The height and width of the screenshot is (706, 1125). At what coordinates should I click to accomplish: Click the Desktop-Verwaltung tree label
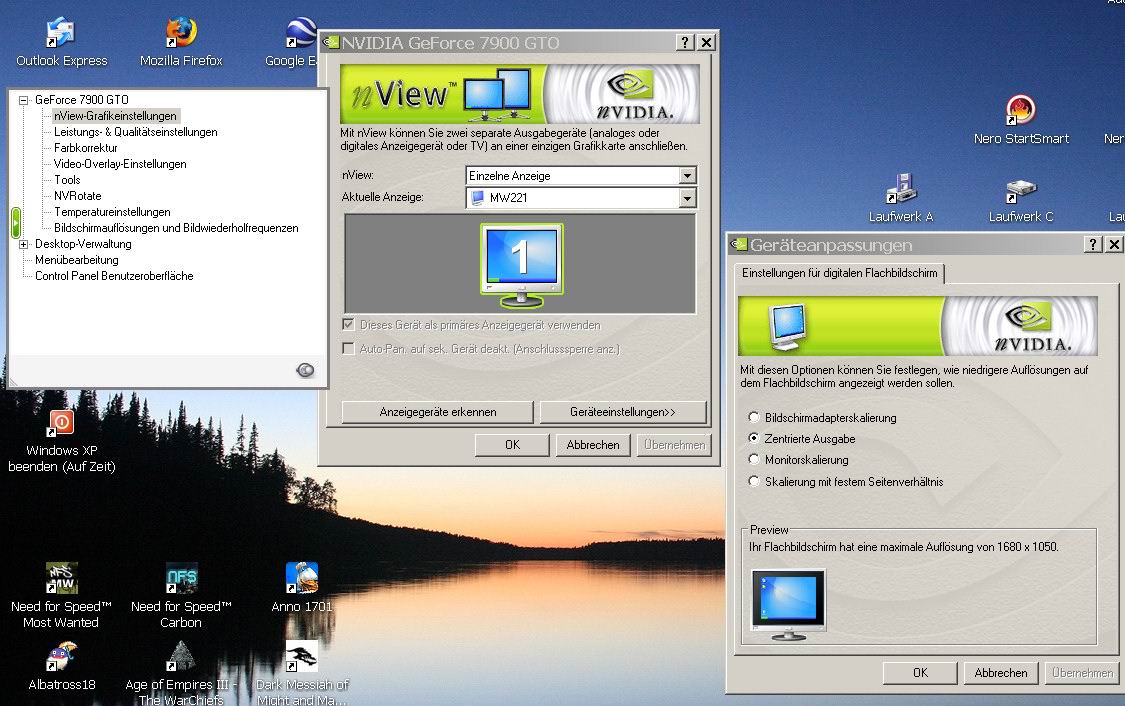click(83, 244)
